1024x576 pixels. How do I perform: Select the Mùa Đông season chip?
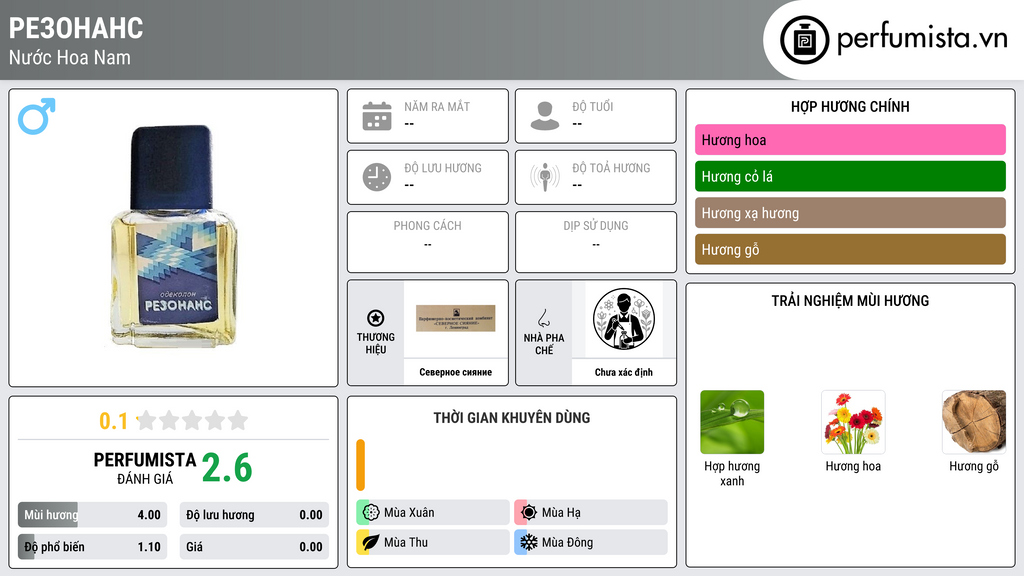click(x=591, y=542)
